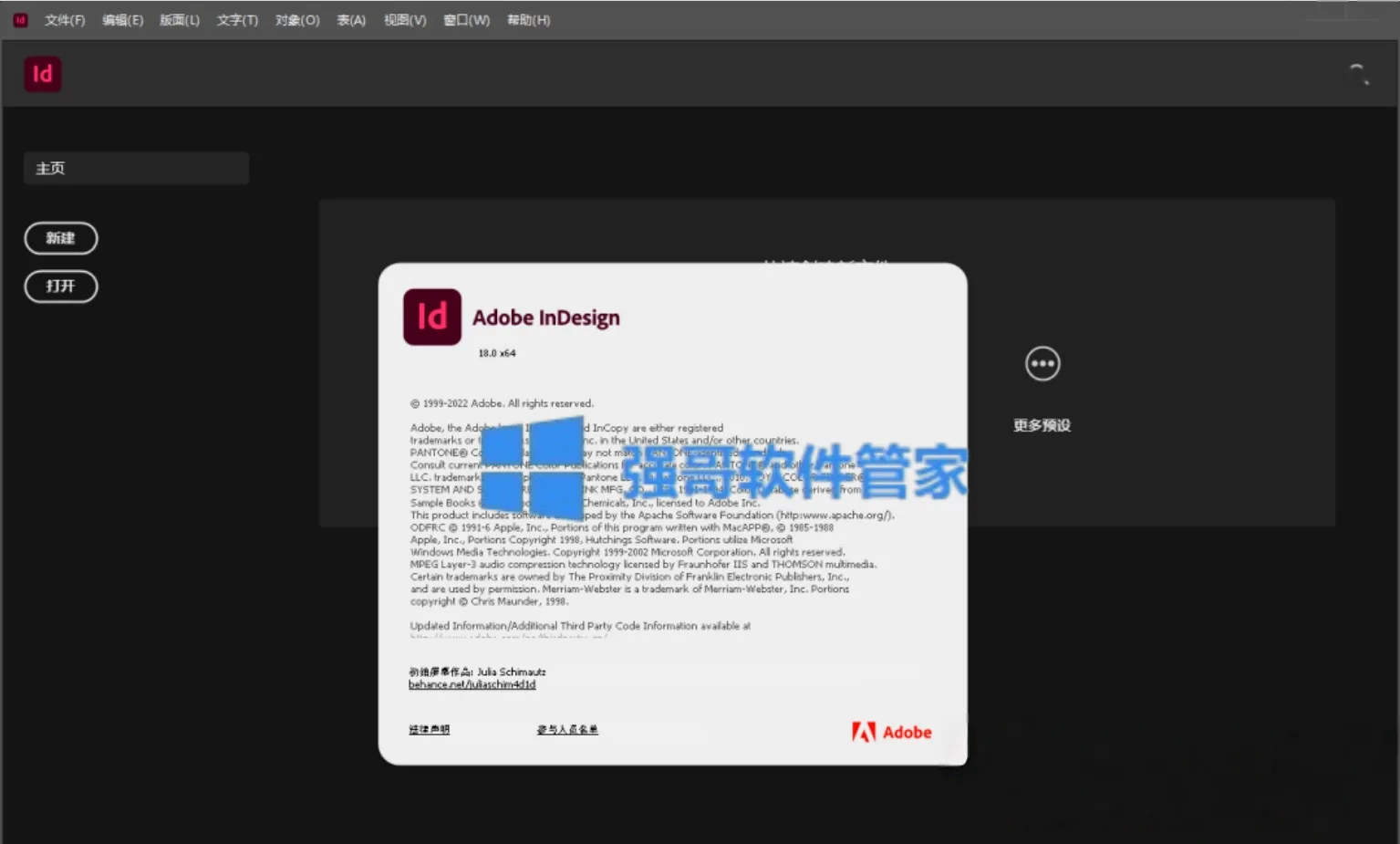Click the "Apache Software Foundation" line
Viewport: 1400px width, 844px height.
click(x=652, y=516)
